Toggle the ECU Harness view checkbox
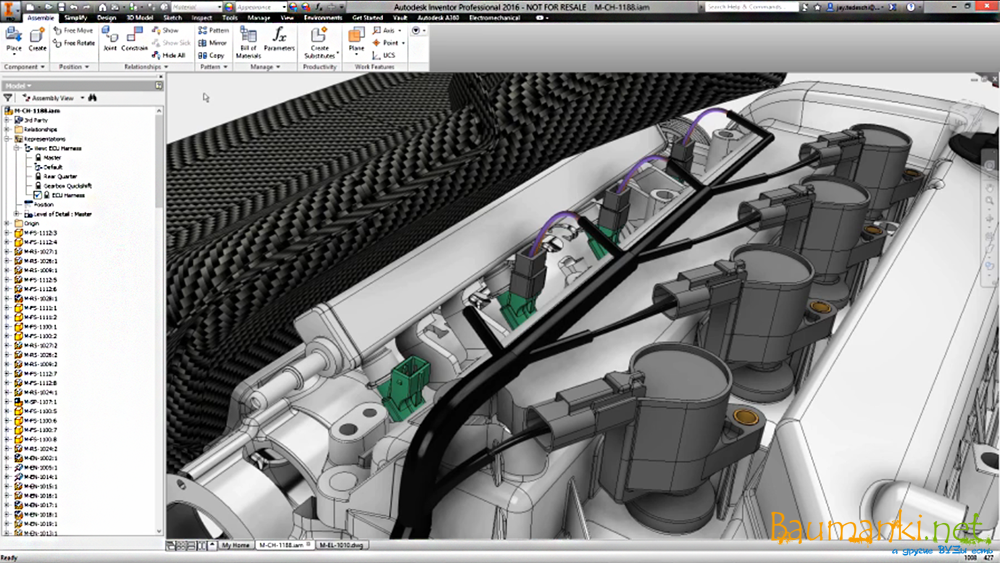 click(x=37, y=195)
